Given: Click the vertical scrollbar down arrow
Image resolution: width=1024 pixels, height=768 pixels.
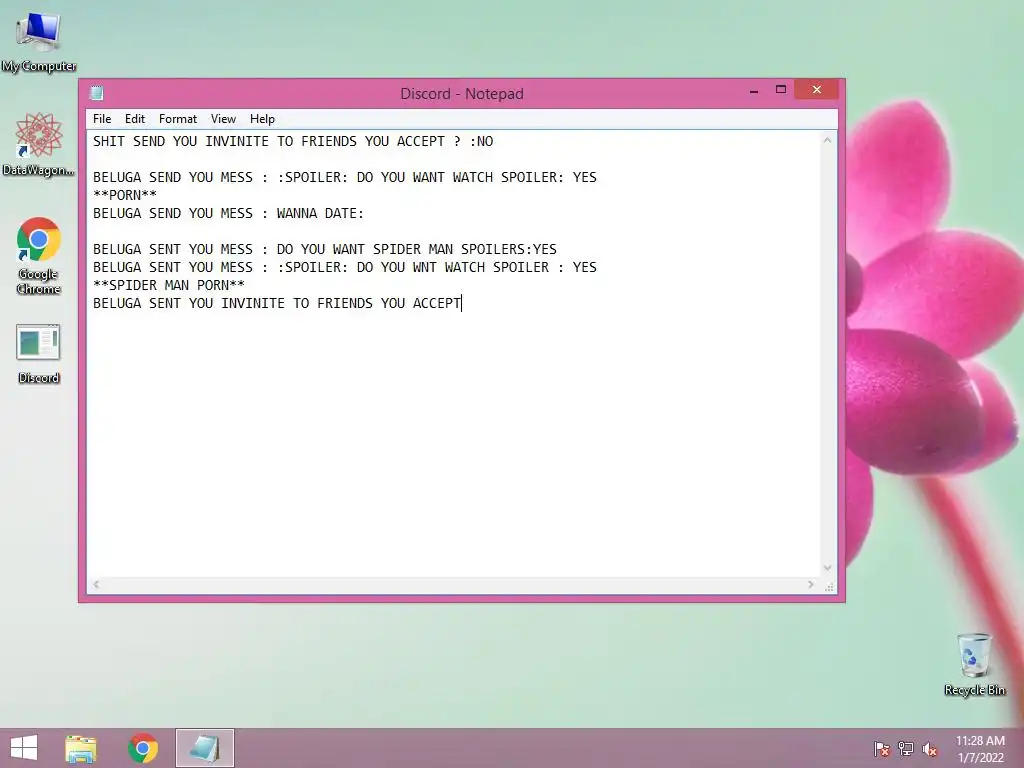Looking at the screenshot, I should point(827,568).
